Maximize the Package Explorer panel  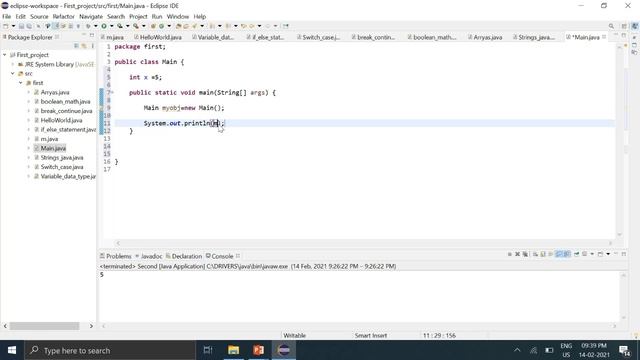pyautogui.click(x=92, y=36)
